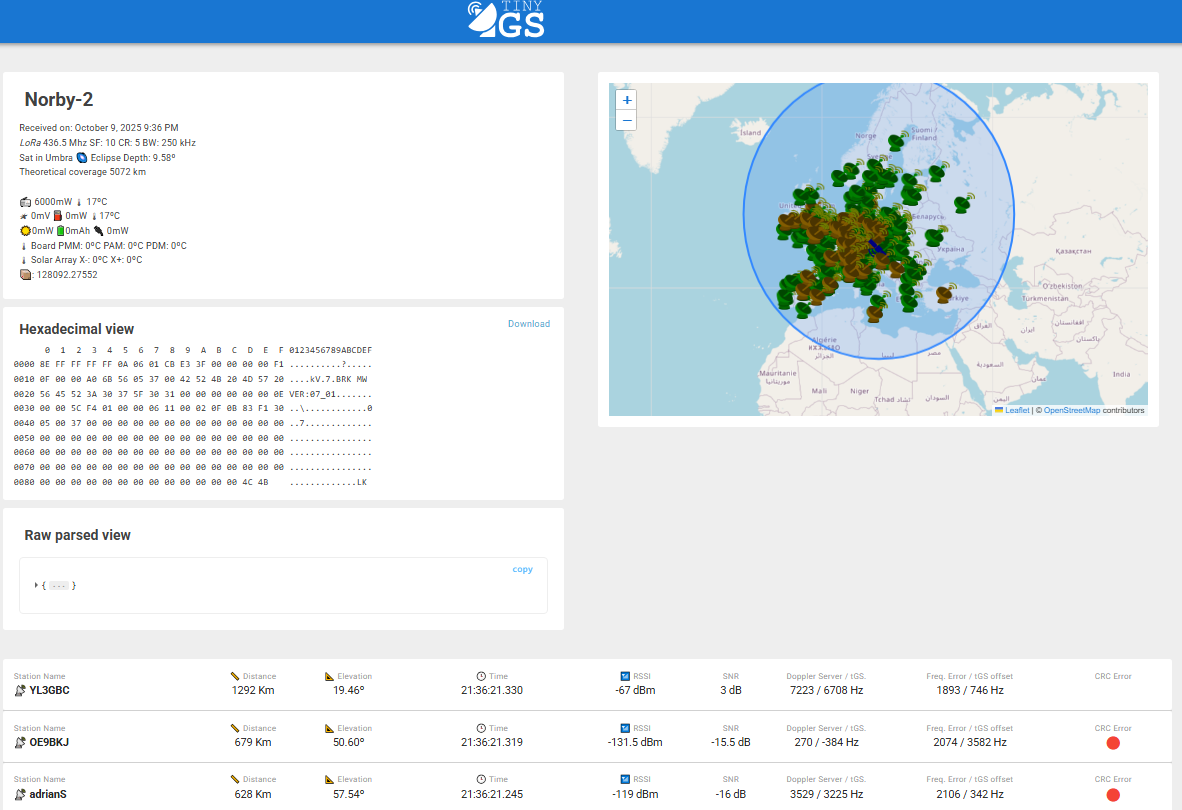This screenshot has height=810, width=1182.
Task: Click the green battery capacity icon
Action: [x=61, y=231]
